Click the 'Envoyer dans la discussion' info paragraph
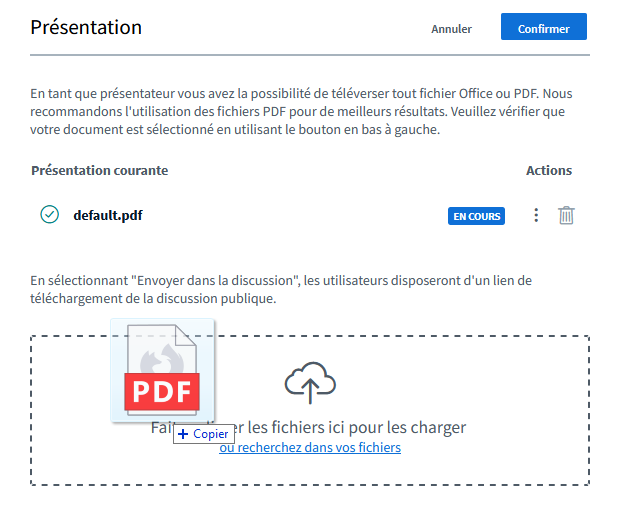Screen dimensions: 624x517 280,289
